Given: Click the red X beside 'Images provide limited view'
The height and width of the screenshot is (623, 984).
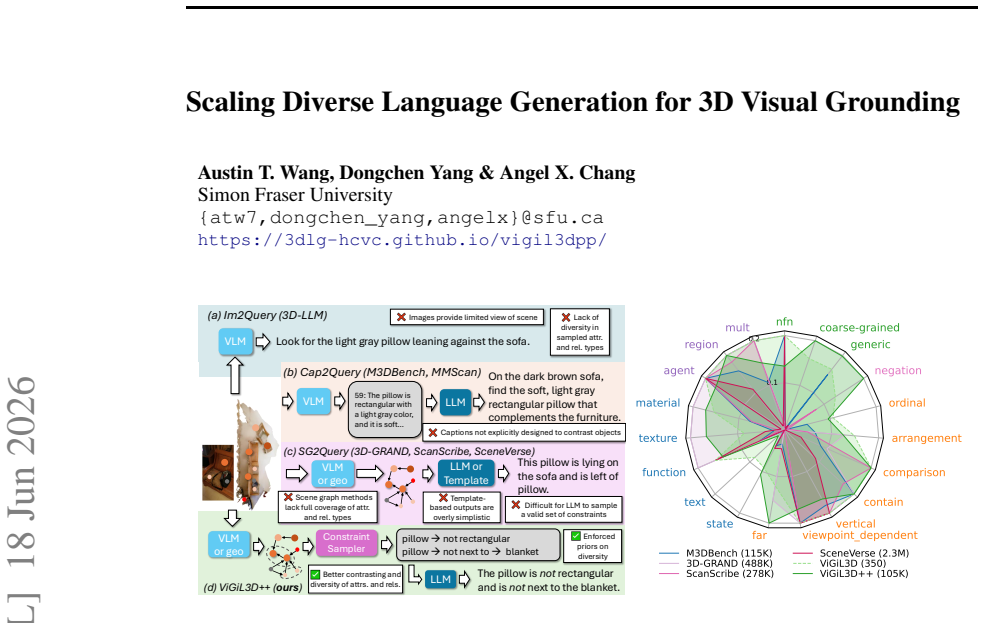Looking at the screenshot, I should point(401,317).
